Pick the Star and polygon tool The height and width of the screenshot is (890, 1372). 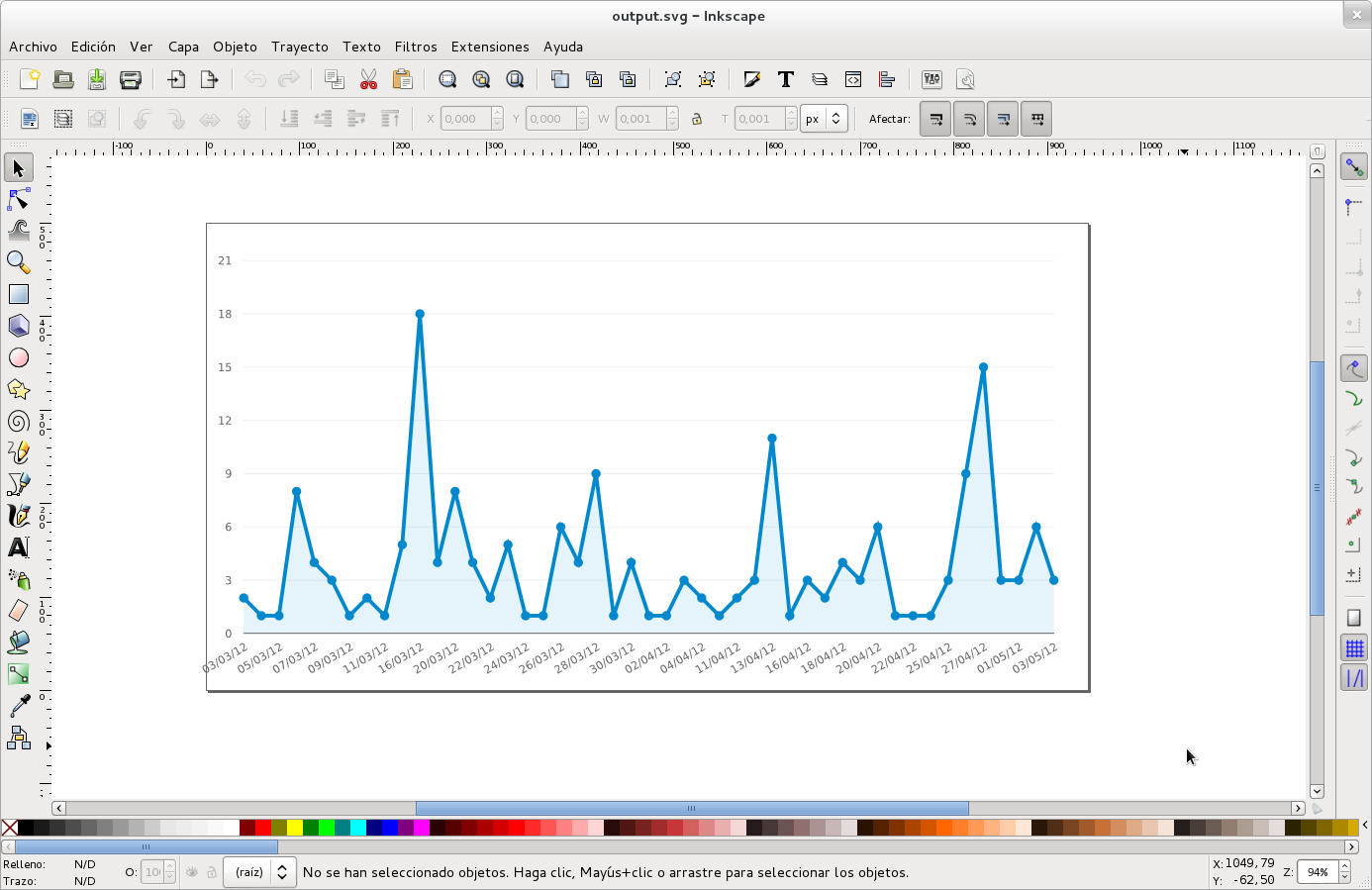pyautogui.click(x=19, y=389)
